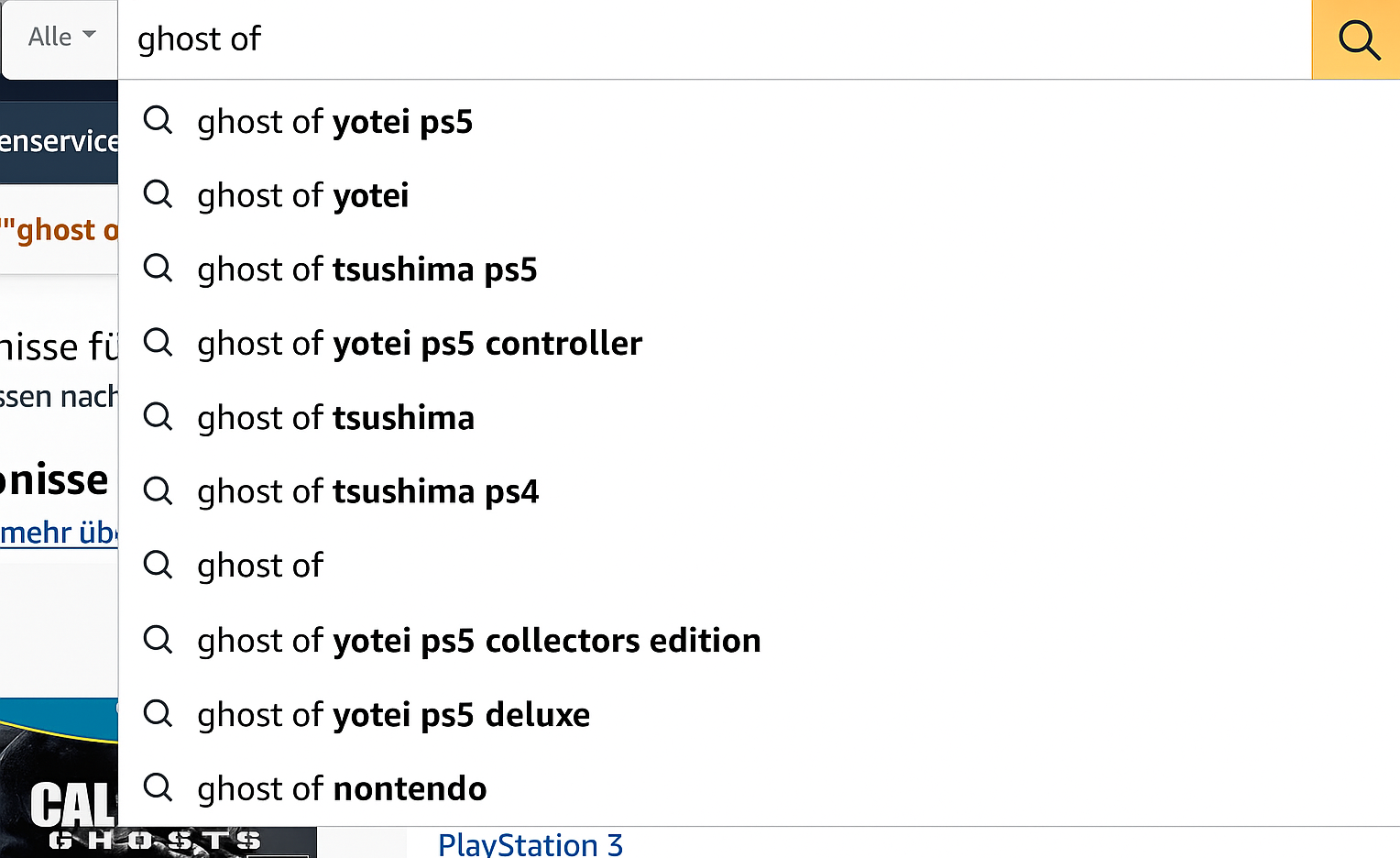
Task: Pick the 'ghost of yotei ps5' suggestion
Action: [x=334, y=122]
